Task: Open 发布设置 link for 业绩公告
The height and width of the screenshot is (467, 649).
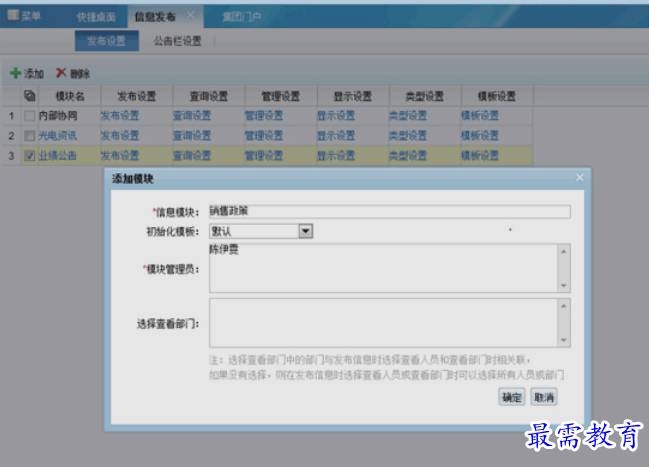Action: [120, 156]
